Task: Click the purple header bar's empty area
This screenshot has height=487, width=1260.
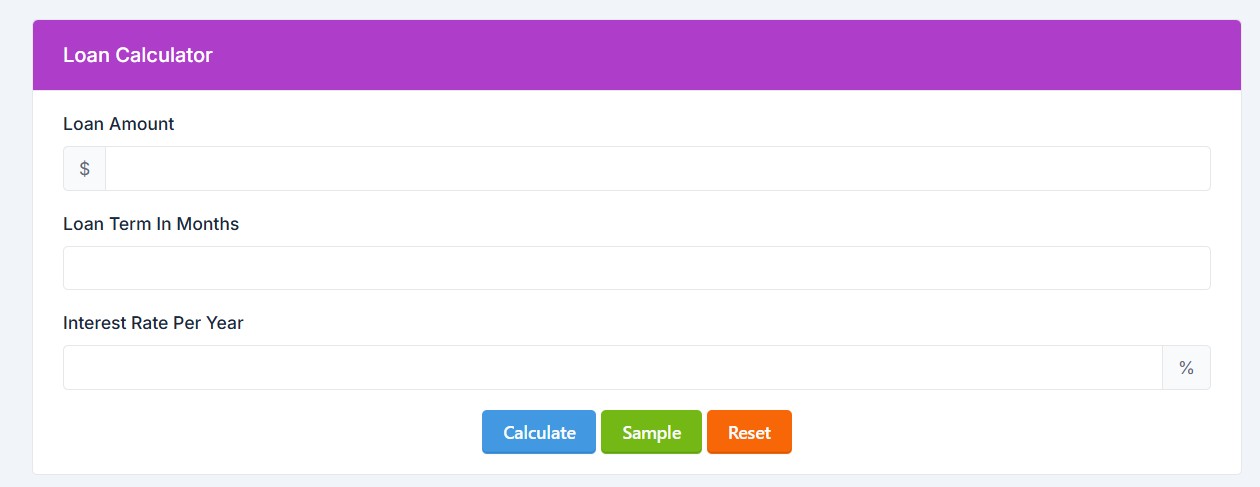Action: [x=700, y=55]
